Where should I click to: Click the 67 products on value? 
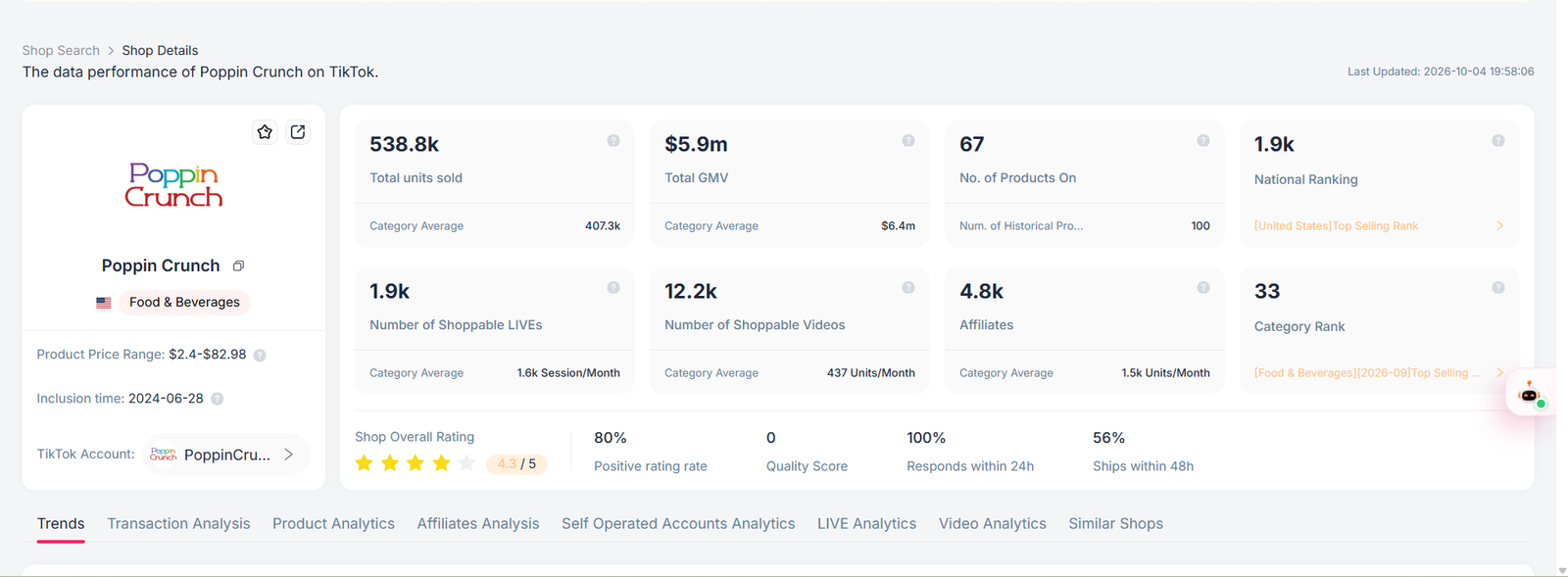pos(971,145)
